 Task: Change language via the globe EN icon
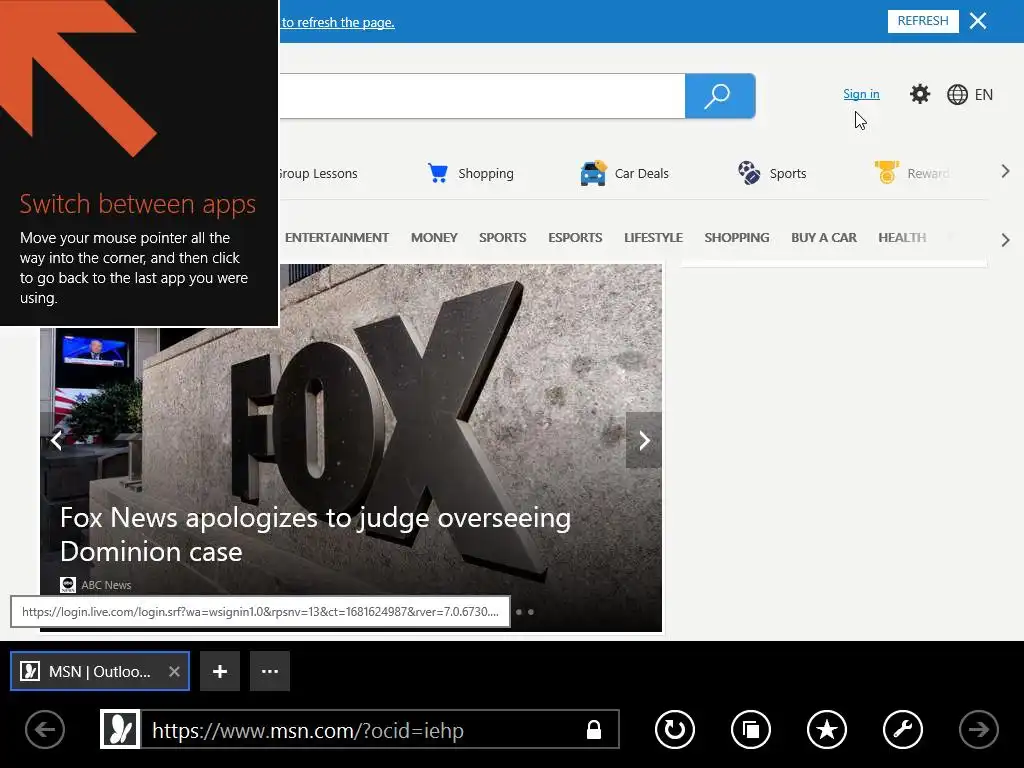click(x=970, y=95)
